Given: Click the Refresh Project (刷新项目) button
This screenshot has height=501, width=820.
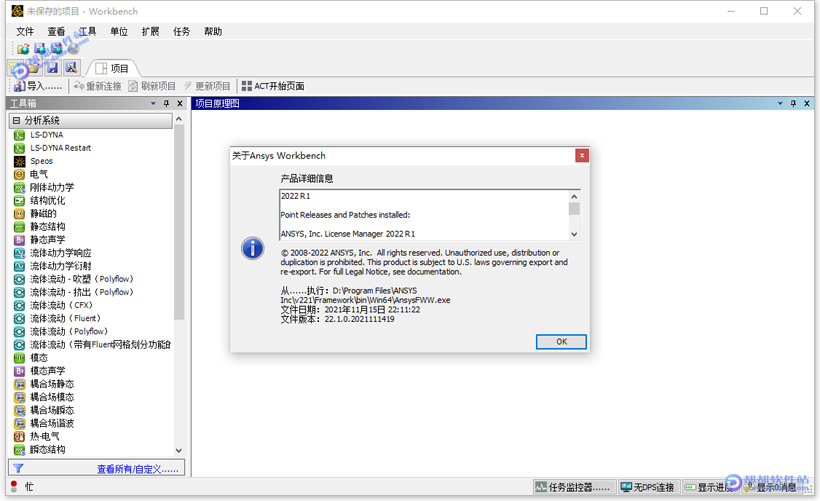Looking at the screenshot, I should coord(152,86).
